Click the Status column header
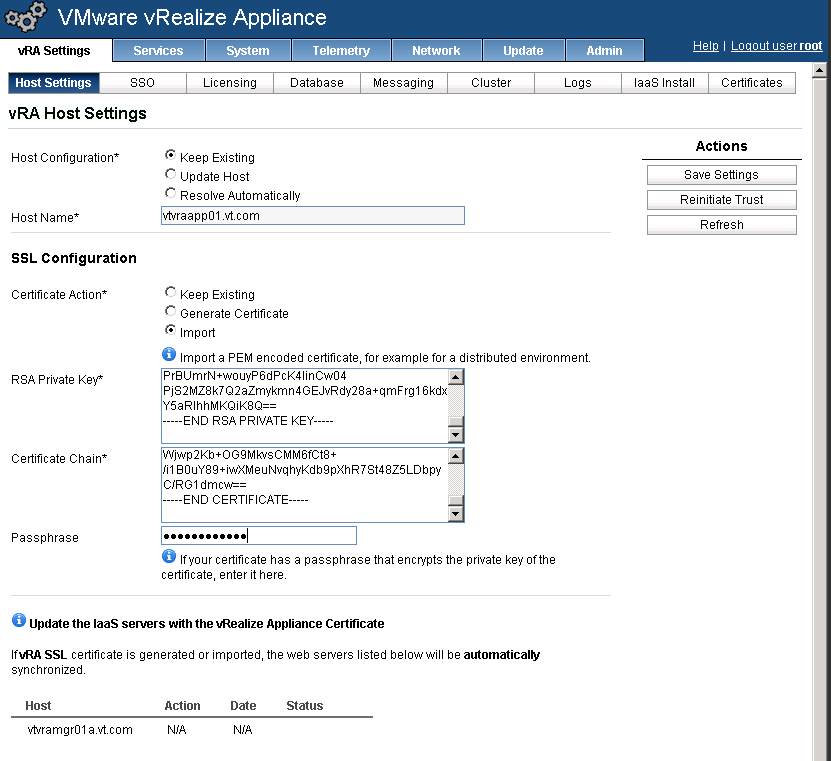Screen dimensions: 831x761 tap(305, 706)
